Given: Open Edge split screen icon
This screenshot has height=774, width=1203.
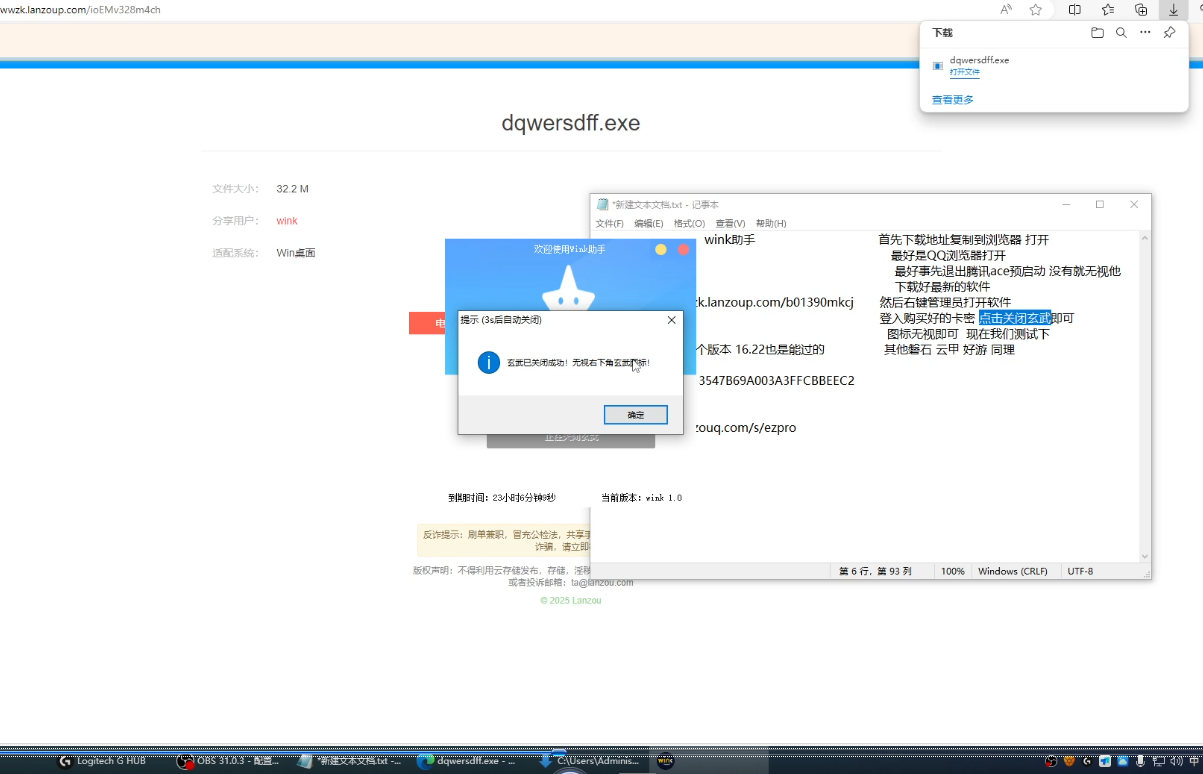Looking at the screenshot, I should (x=1075, y=10).
